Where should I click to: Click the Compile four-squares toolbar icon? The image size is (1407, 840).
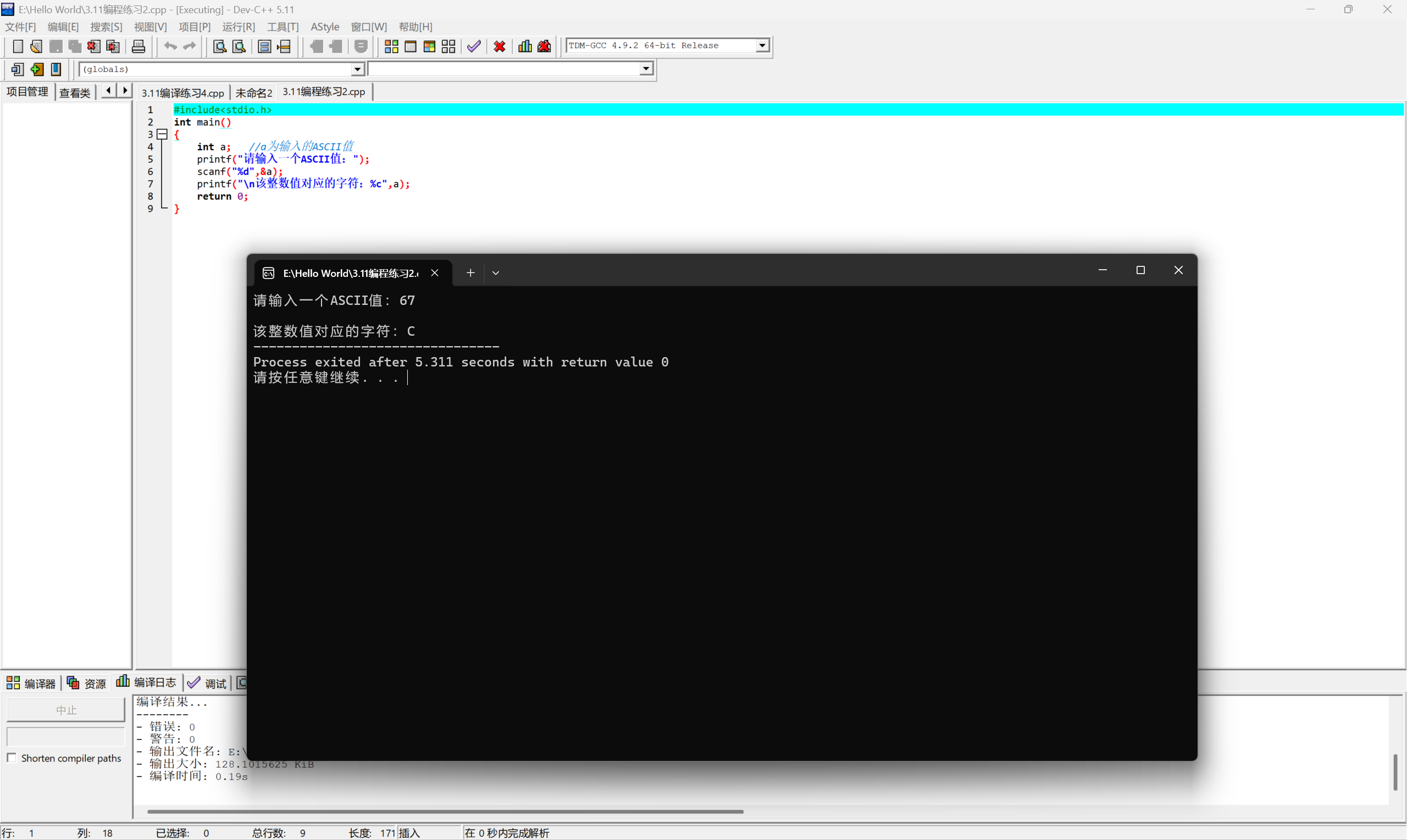391,46
